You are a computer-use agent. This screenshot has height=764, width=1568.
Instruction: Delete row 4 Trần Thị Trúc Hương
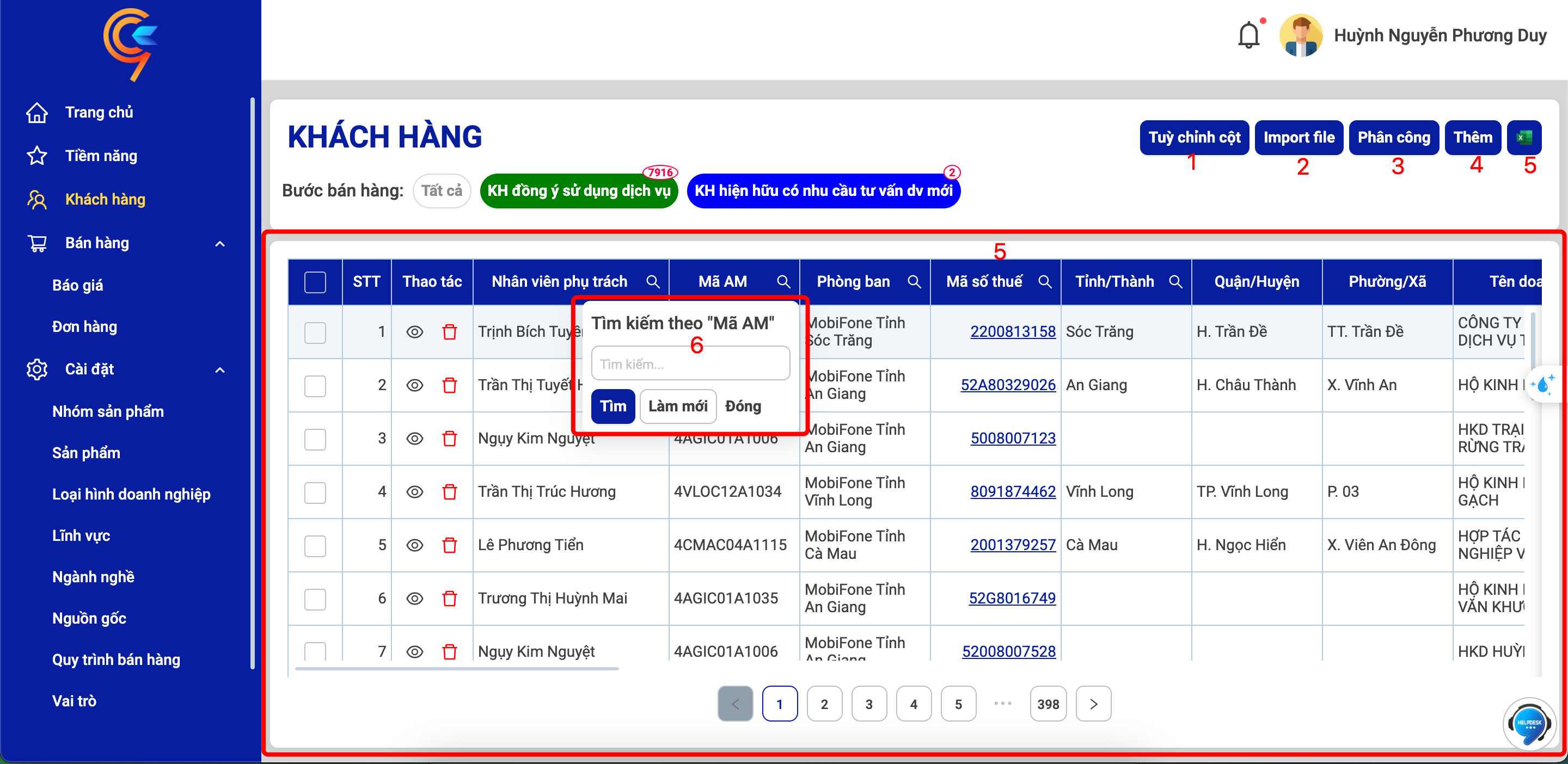(x=450, y=491)
